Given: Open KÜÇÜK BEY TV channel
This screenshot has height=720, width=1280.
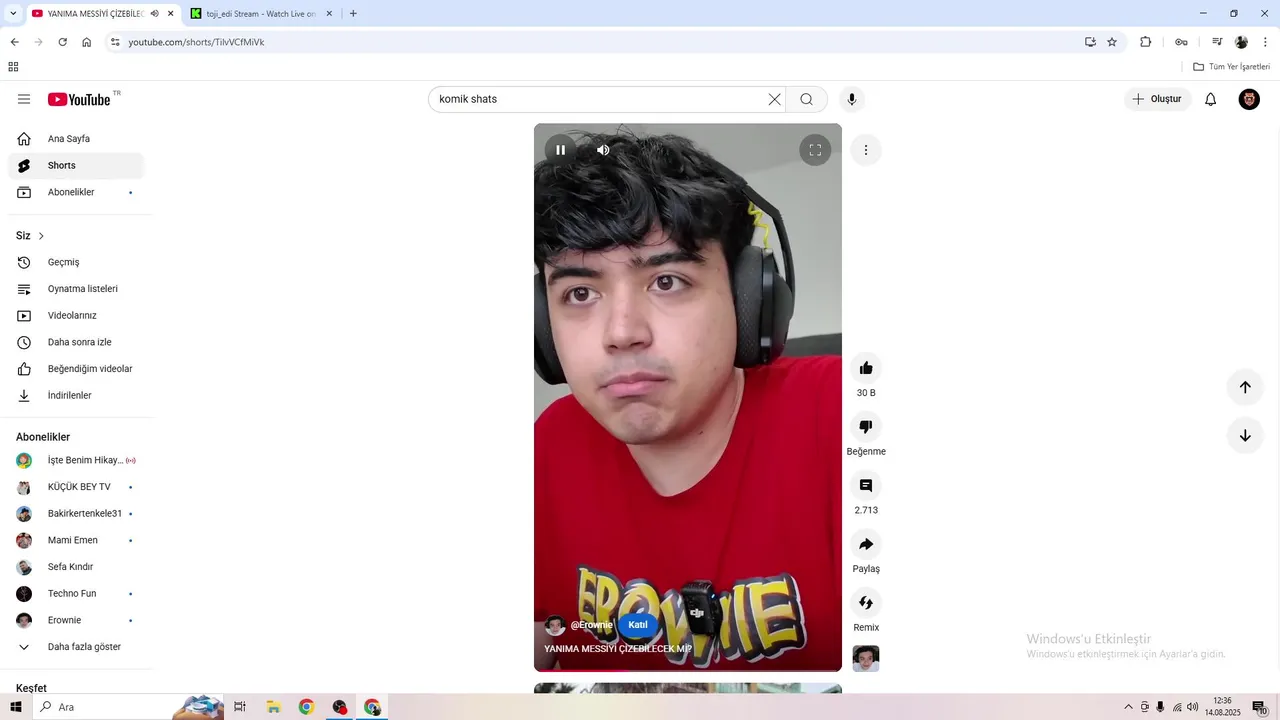Looking at the screenshot, I should (76, 487).
